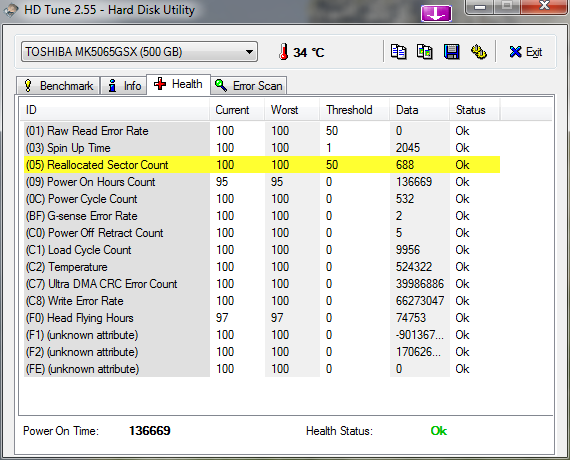
Task: Select the Power On Hours Count row
Action: 262,182
